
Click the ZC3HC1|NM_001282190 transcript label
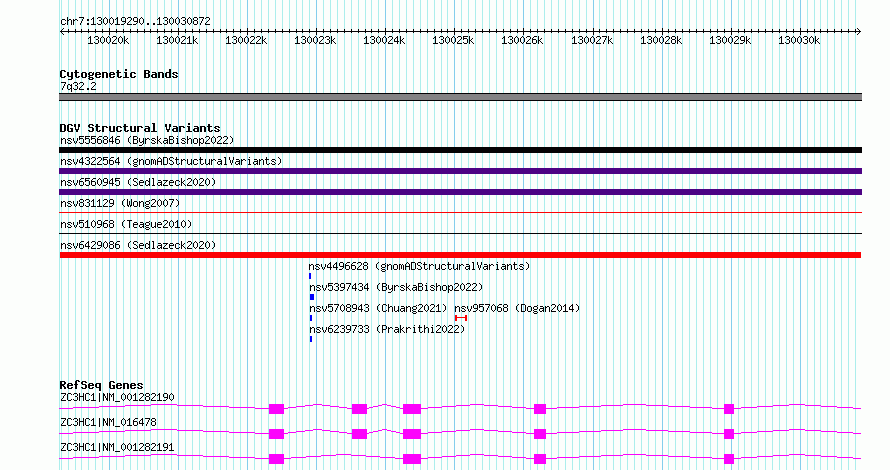click(117, 397)
